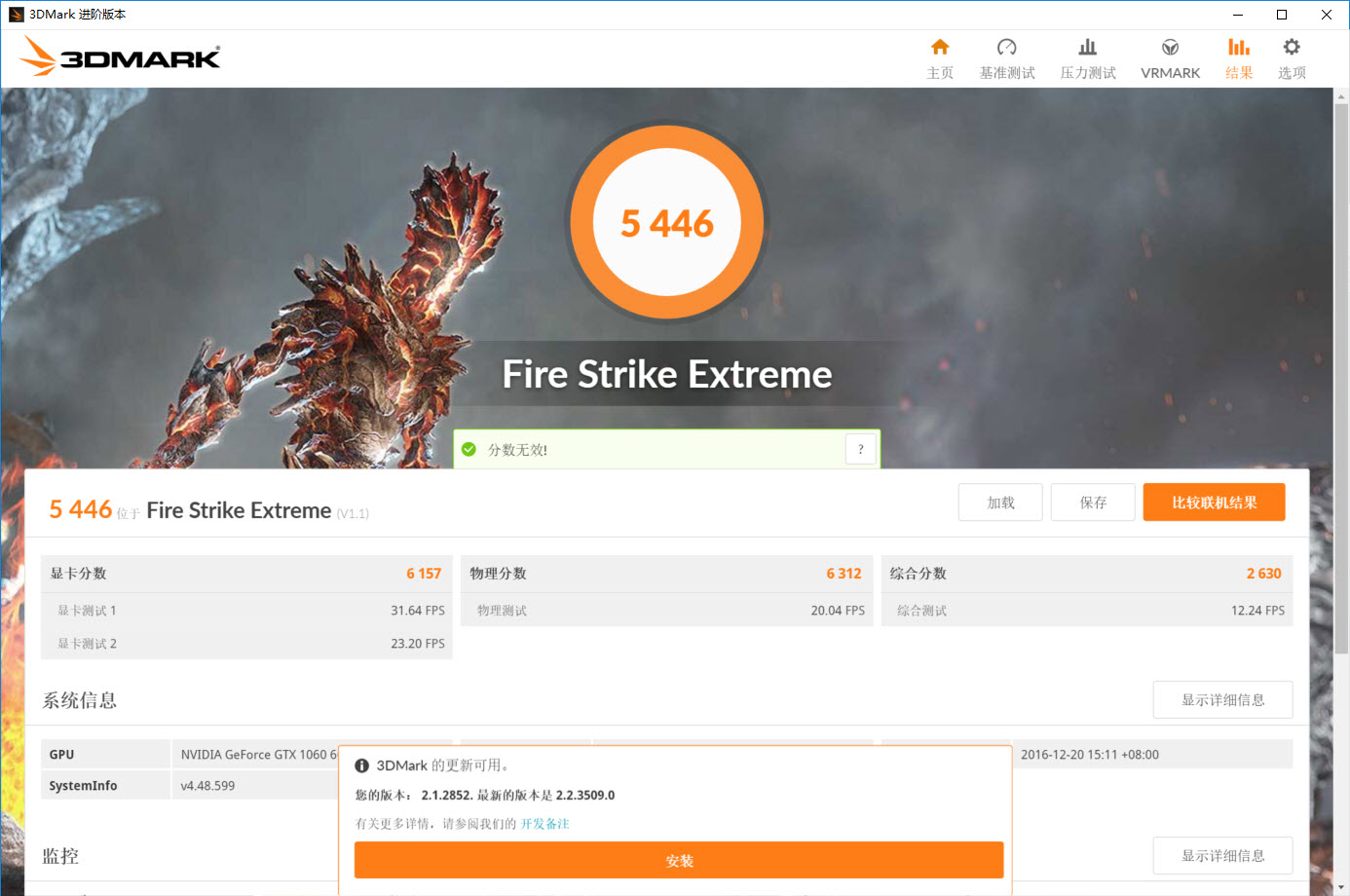Click the GPU label cell
This screenshot has height=896, width=1350.
click(105, 755)
